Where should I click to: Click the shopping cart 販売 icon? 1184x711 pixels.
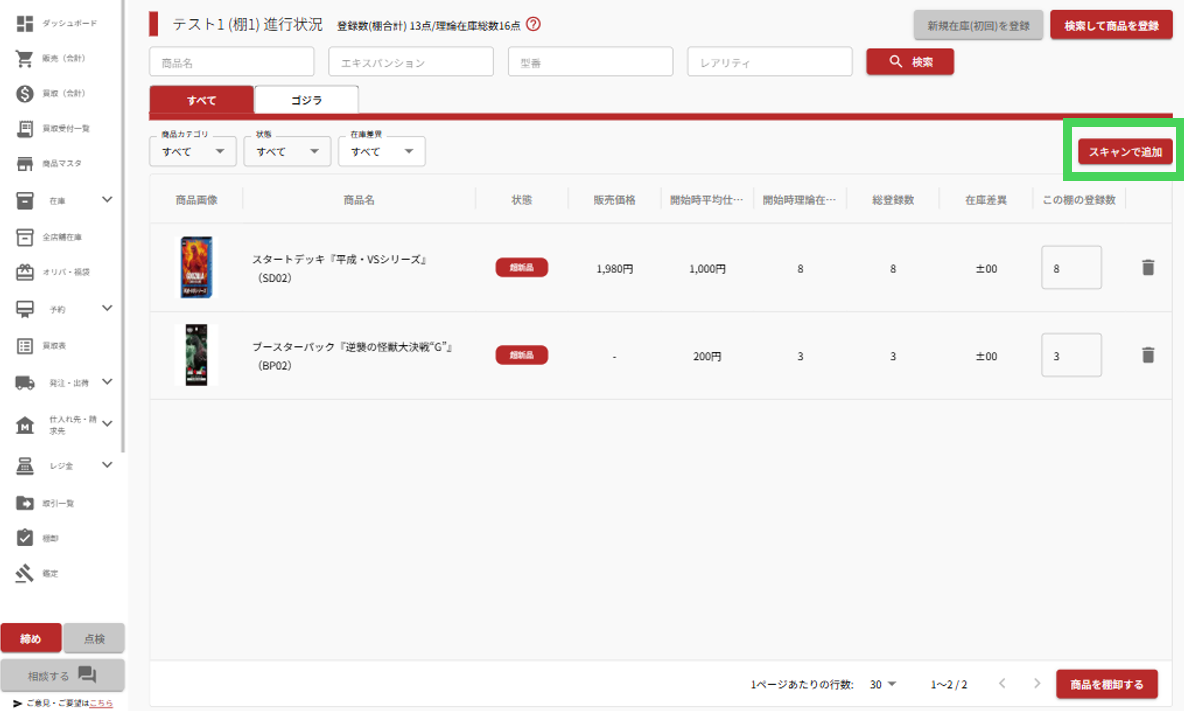point(25,58)
